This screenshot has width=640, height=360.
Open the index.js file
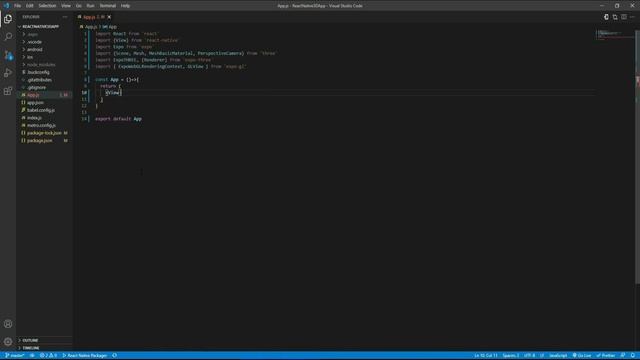34,118
